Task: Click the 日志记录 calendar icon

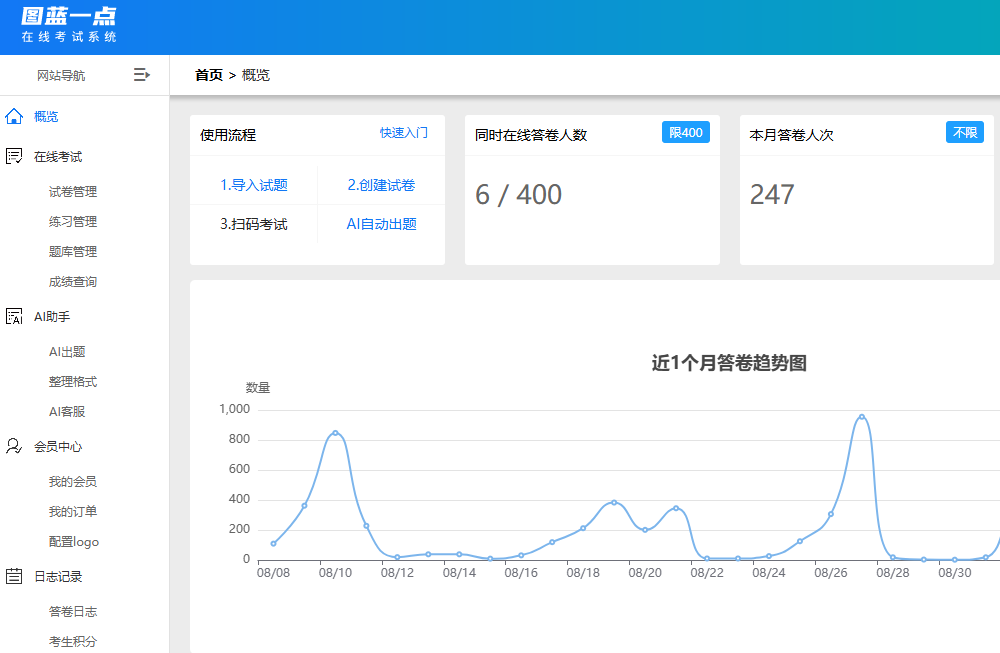Action: pos(14,576)
